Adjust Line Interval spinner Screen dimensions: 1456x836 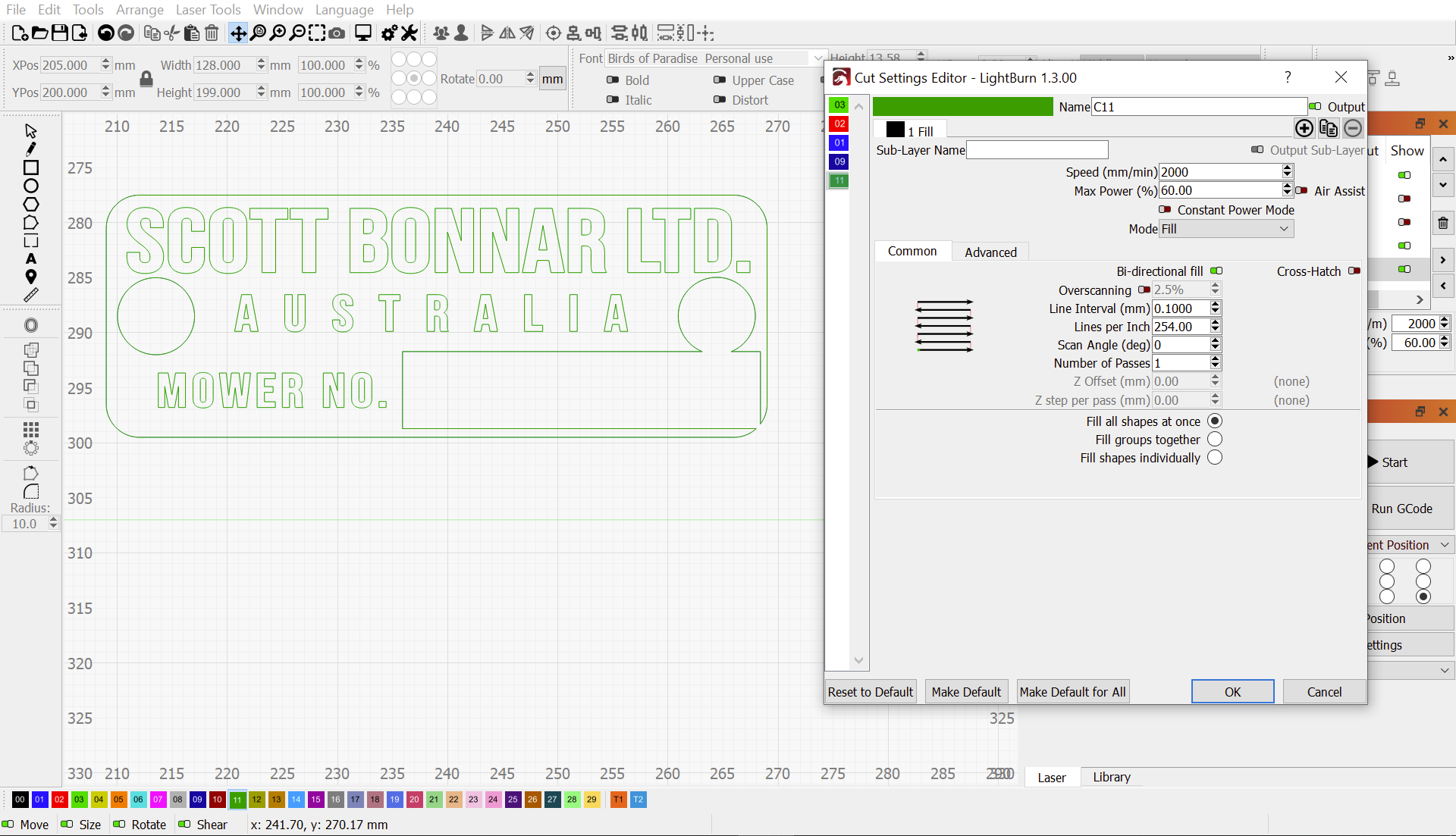click(x=1216, y=308)
